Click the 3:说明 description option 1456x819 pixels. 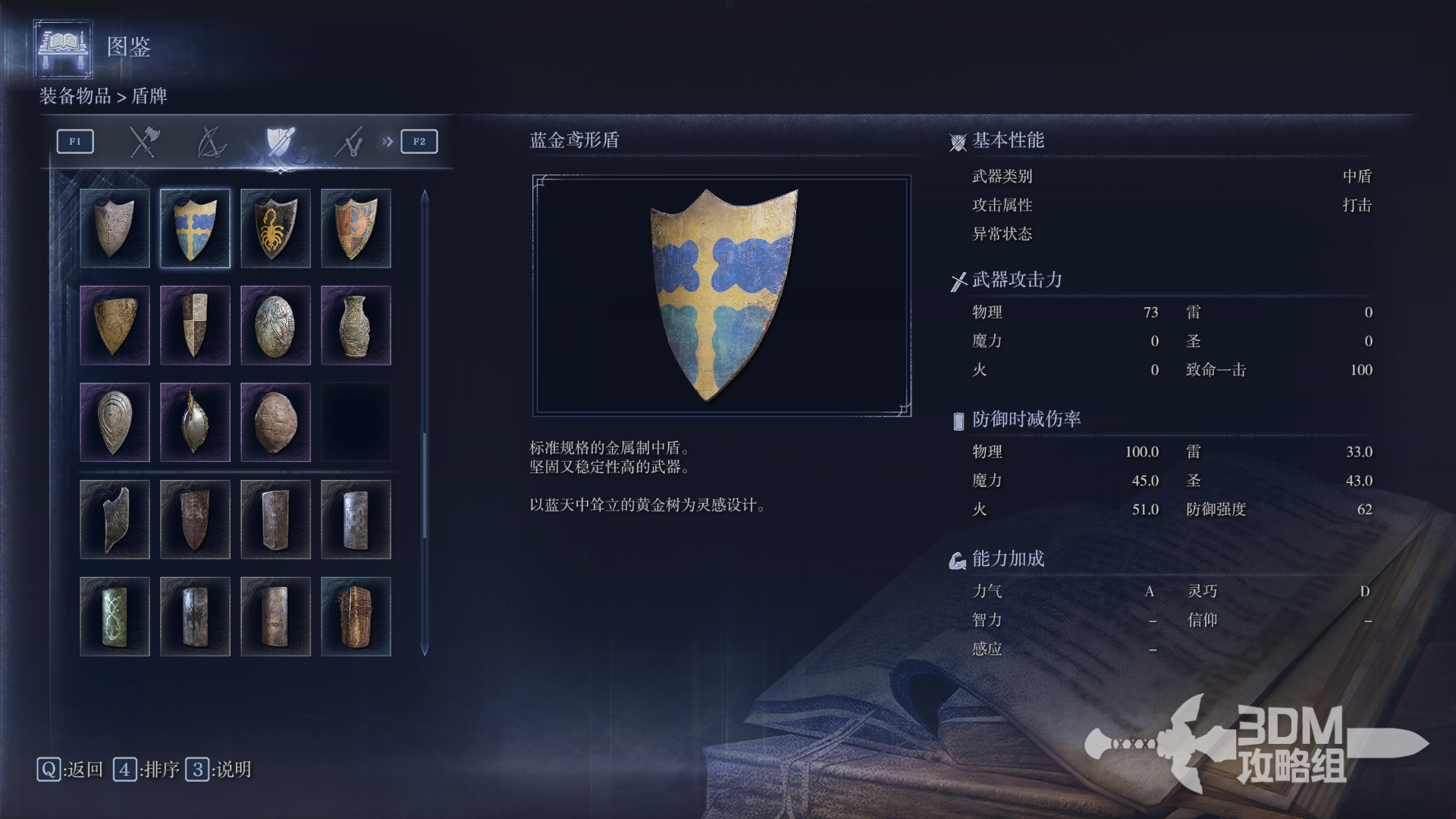point(218,770)
